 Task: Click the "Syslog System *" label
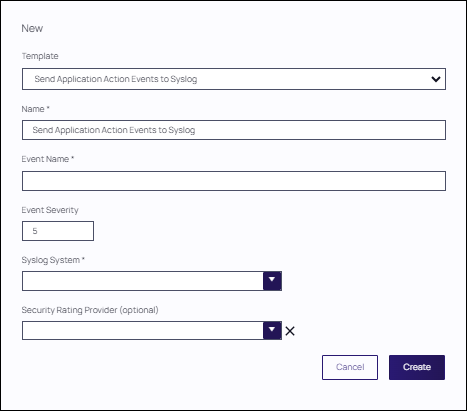tap(53, 260)
